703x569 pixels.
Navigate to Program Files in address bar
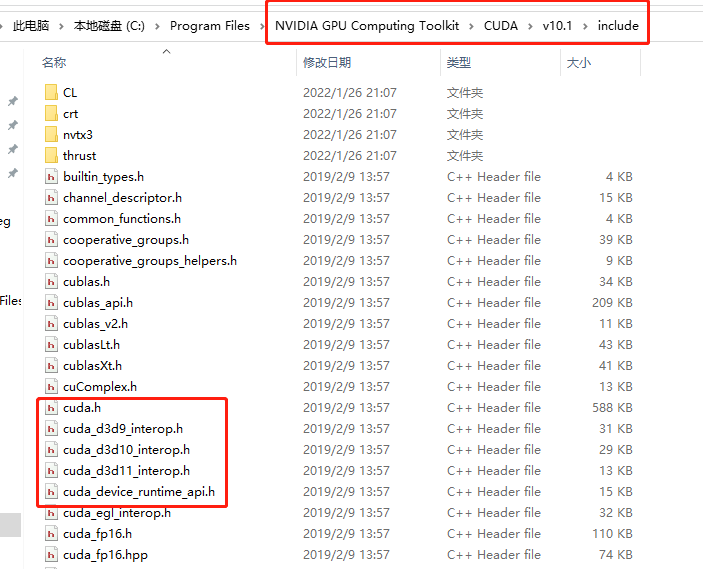[210, 26]
